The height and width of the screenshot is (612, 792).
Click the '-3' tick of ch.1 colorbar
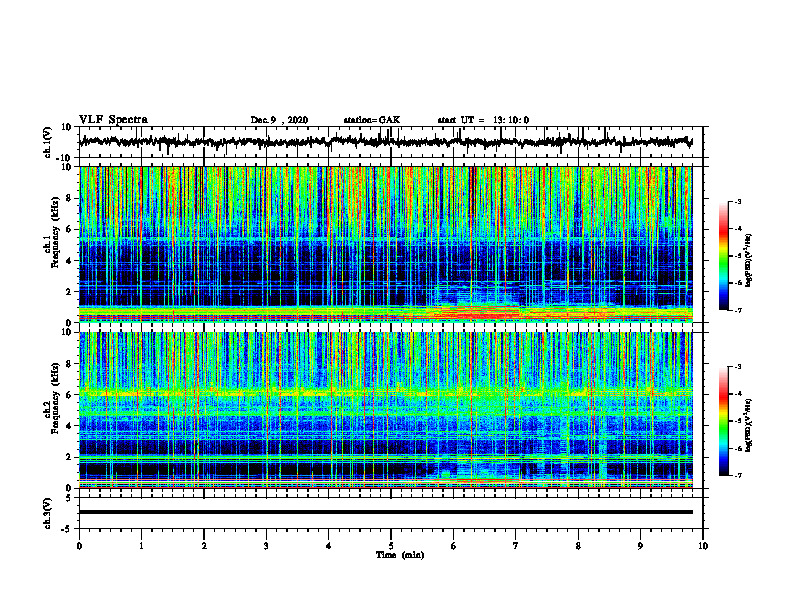pos(737,202)
